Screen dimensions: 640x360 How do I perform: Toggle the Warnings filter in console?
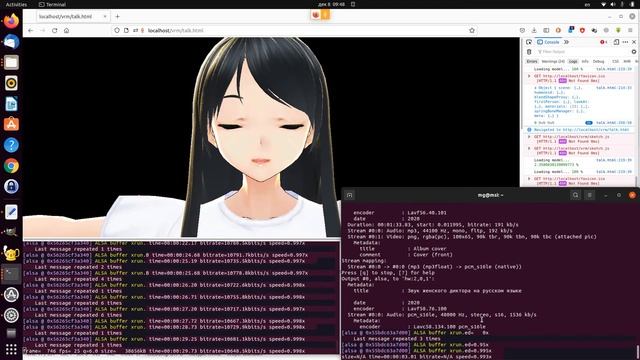pyautogui.click(x=553, y=61)
